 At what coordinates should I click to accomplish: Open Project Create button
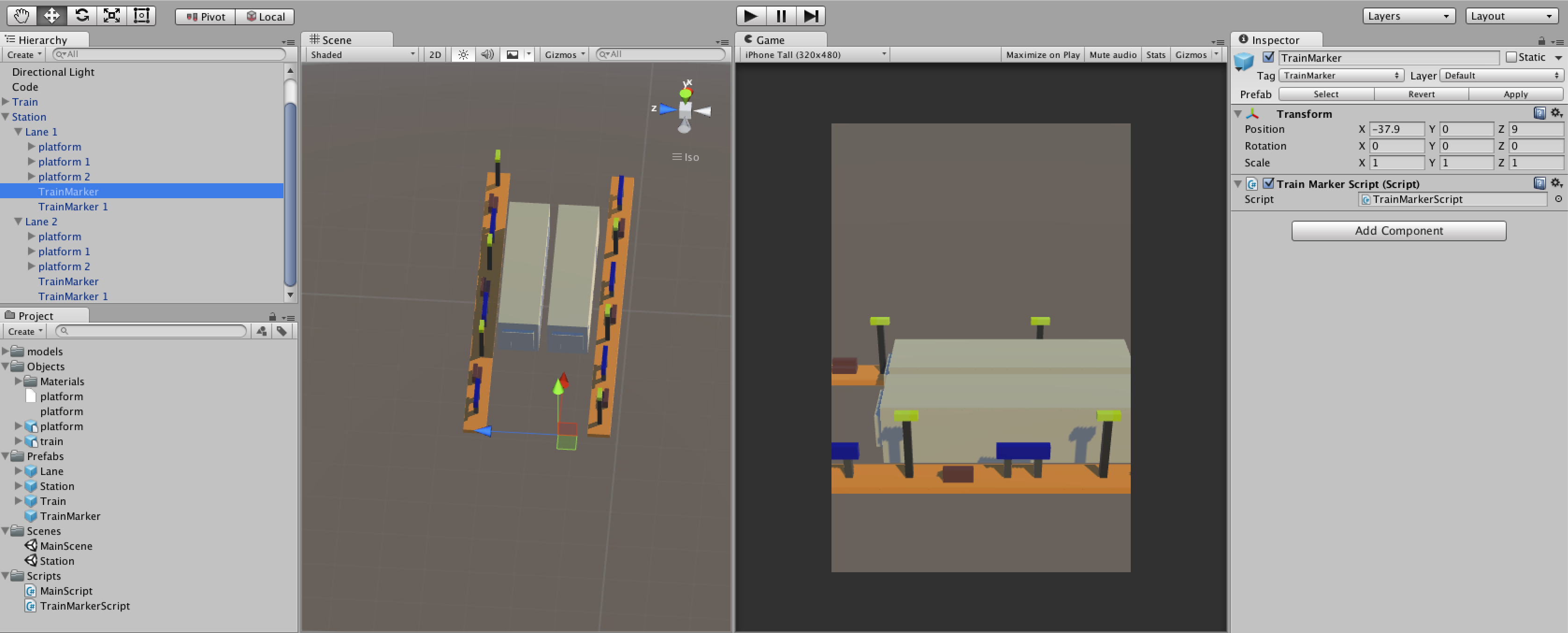pos(24,331)
